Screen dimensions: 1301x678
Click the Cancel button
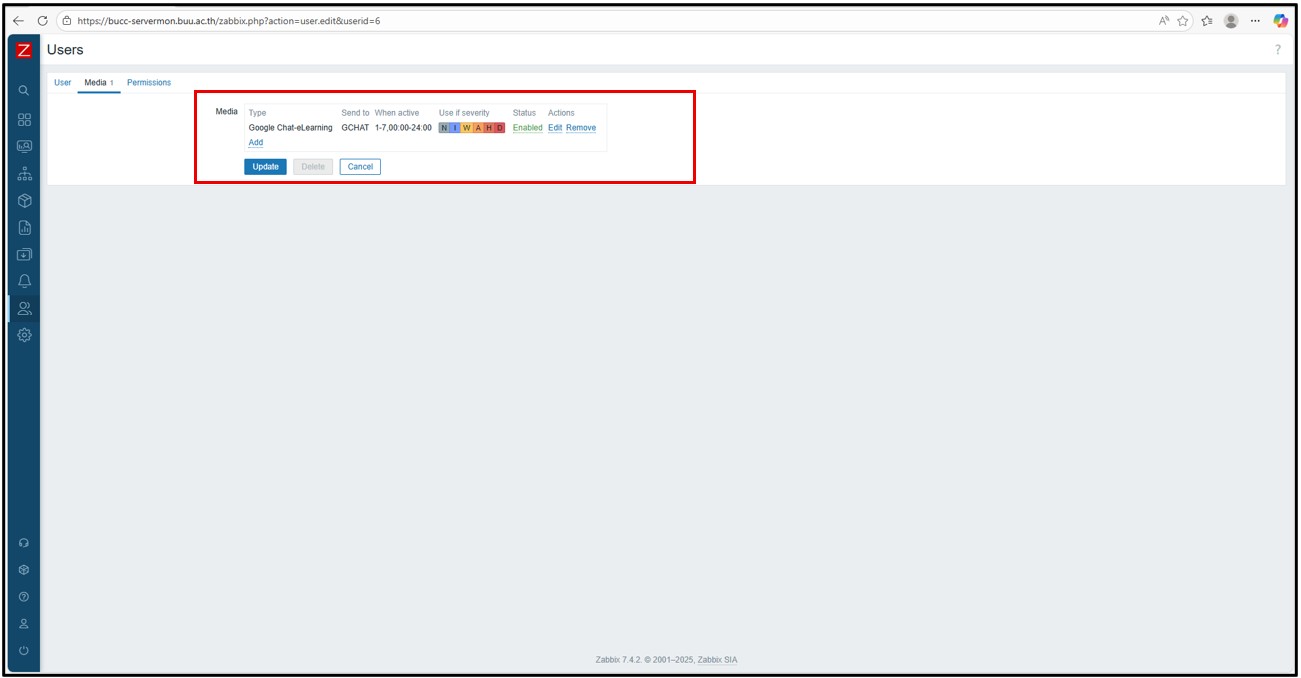[x=360, y=167]
